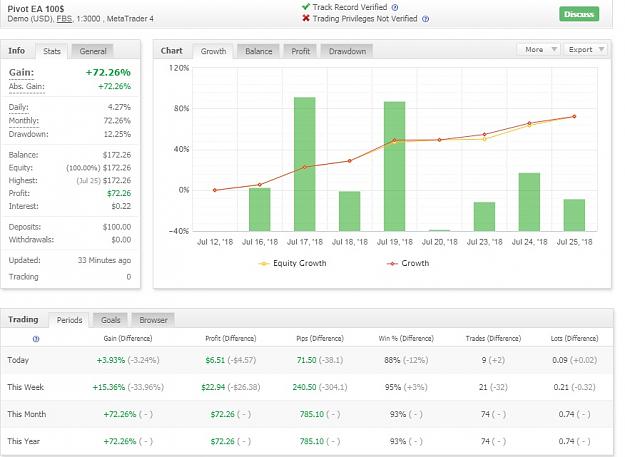Select the Growth chart tab

(213, 51)
